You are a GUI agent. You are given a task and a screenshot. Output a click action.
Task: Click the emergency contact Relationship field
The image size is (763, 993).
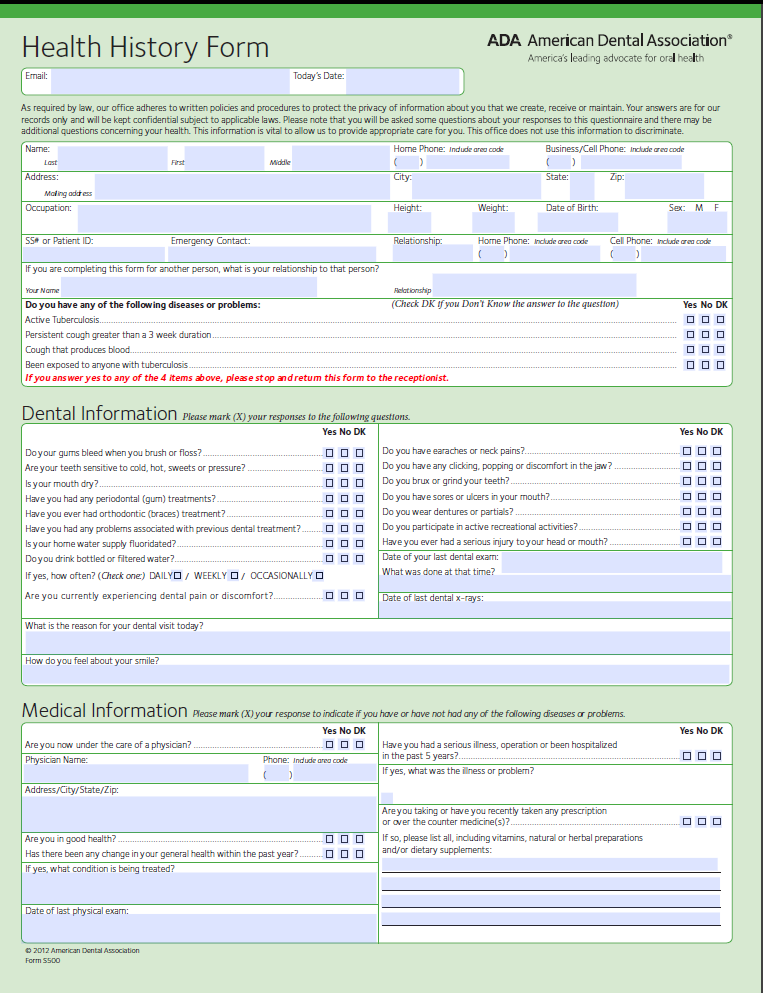point(432,254)
